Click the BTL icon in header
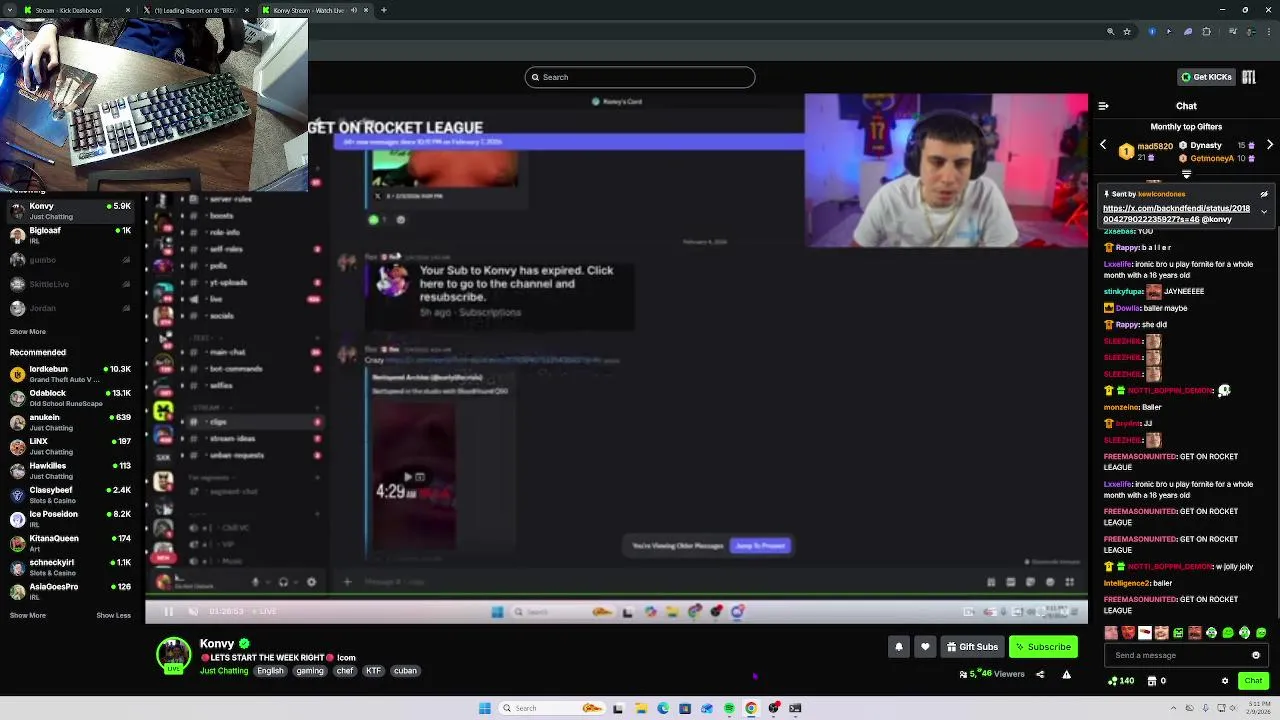The width and height of the screenshot is (1280, 720). (x=1248, y=77)
